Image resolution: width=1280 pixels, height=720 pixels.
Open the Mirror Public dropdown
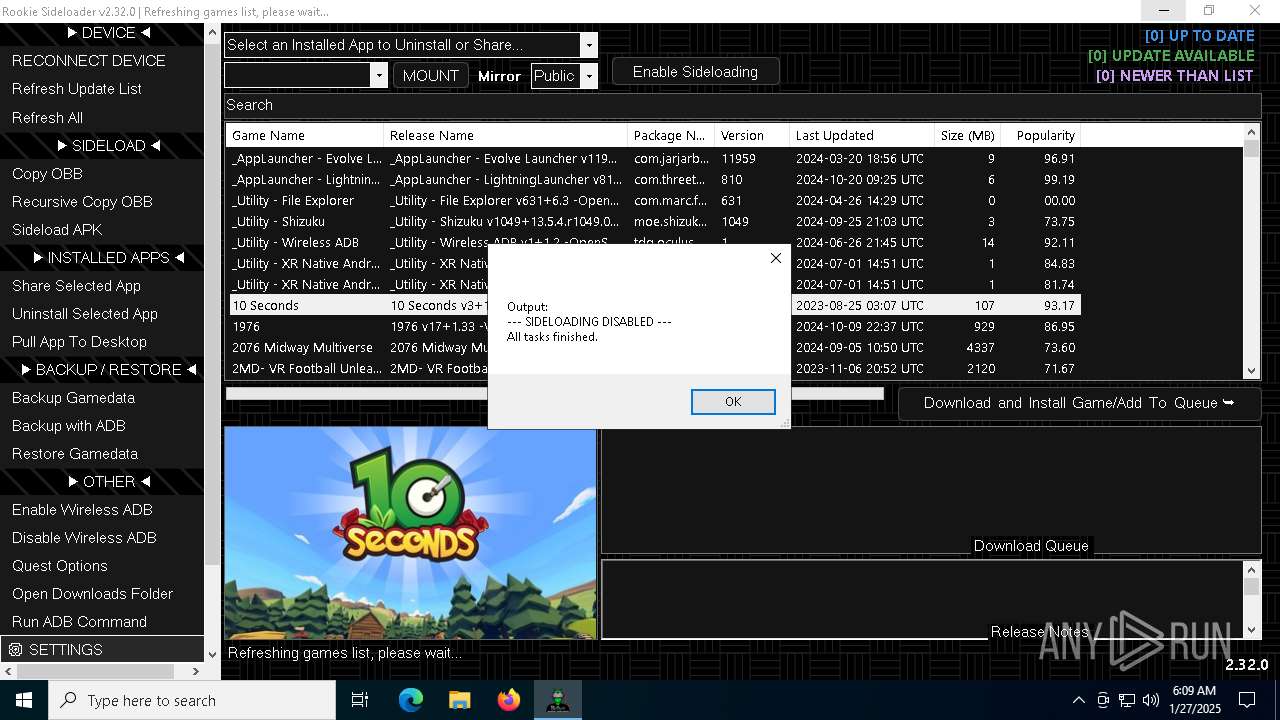point(589,76)
